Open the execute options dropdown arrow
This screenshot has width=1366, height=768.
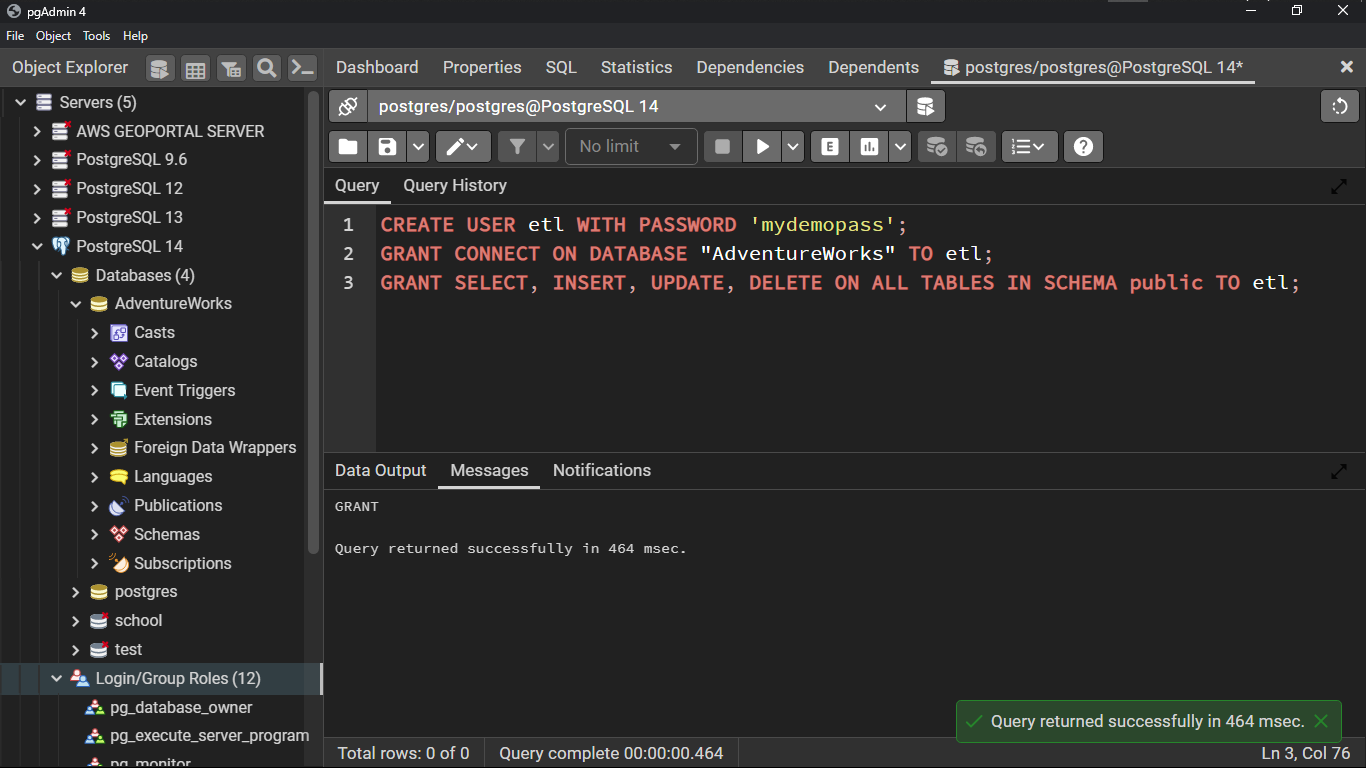pyautogui.click(x=793, y=147)
